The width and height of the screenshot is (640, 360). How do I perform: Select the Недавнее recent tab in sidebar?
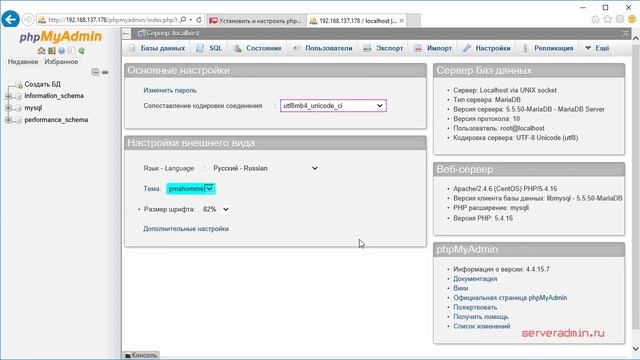[x=23, y=62]
